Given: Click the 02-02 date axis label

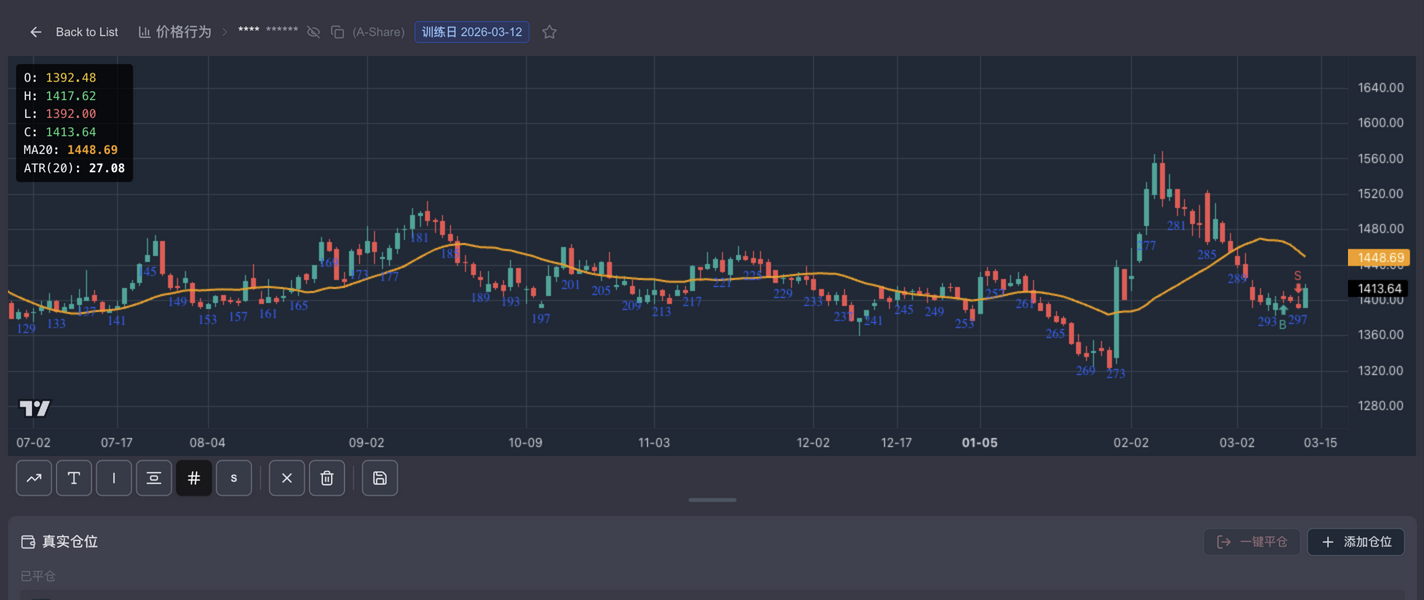Looking at the screenshot, I should coord(1131,442).
